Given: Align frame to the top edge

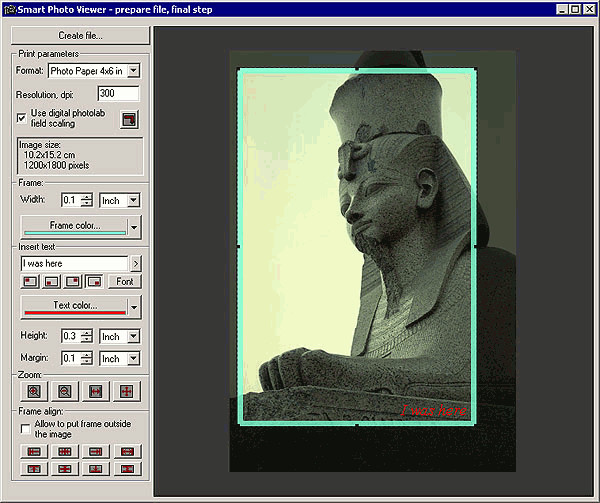Looking at the screenshot, I should pos(34,469).
